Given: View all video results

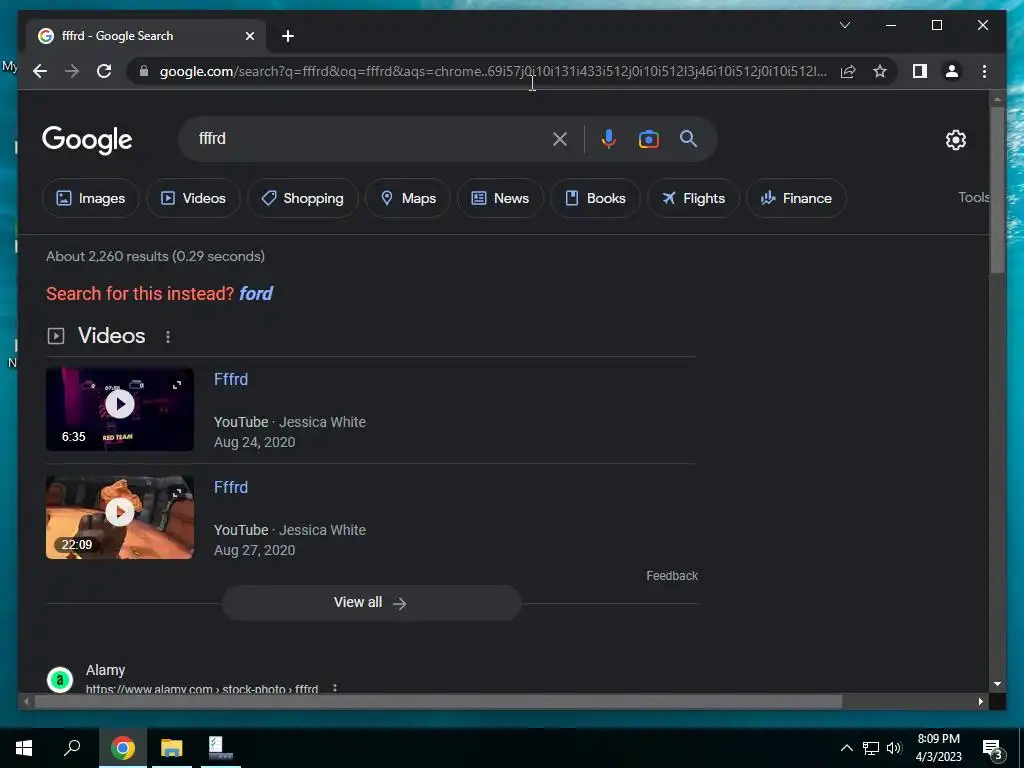Looking at the screenshot, I should 371,603.
